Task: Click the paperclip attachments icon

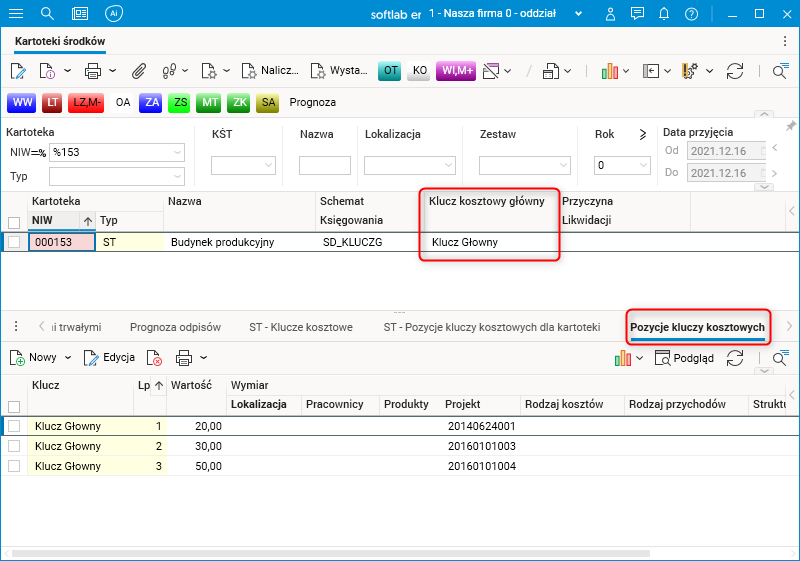Action: coord(139,71)
